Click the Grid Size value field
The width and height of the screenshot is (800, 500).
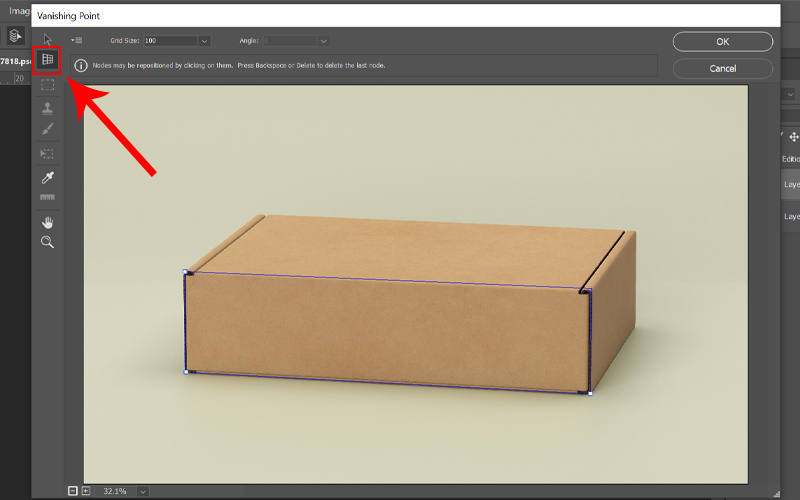pyautogui.click(x=170, y=41)
